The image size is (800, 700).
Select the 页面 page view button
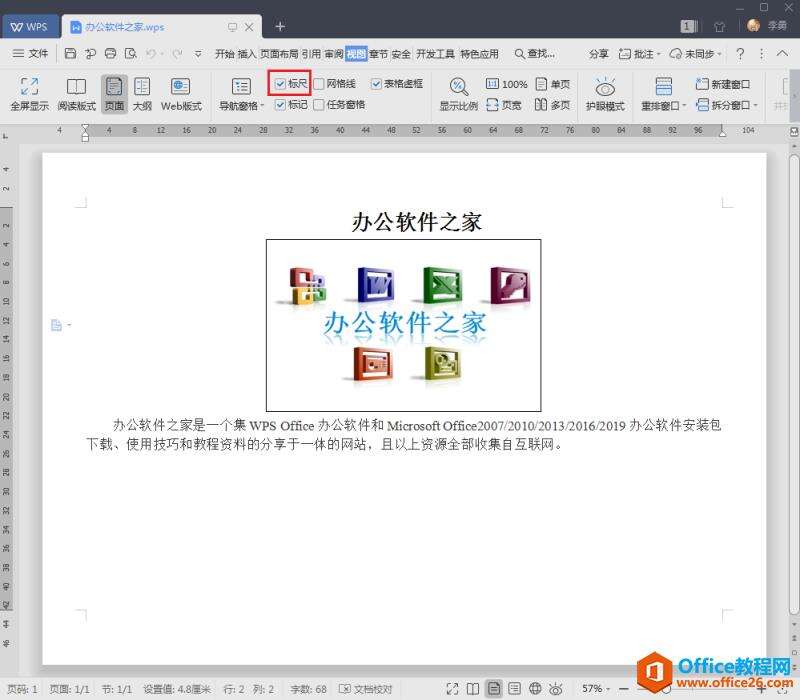tap(114, 94)
